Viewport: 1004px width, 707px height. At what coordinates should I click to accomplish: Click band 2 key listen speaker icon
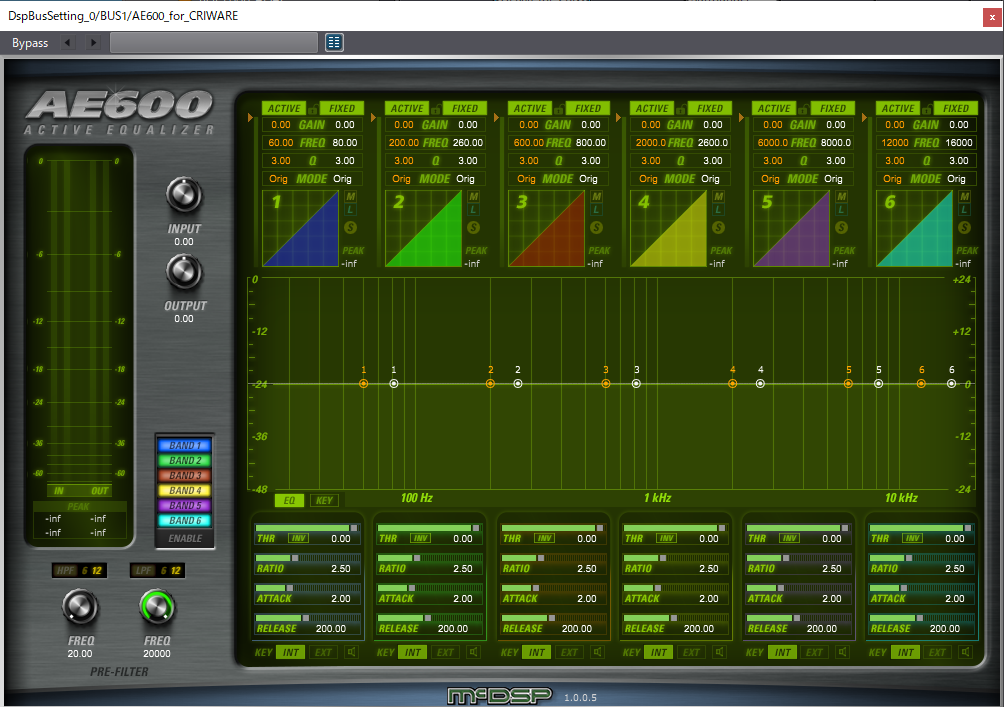473,652
